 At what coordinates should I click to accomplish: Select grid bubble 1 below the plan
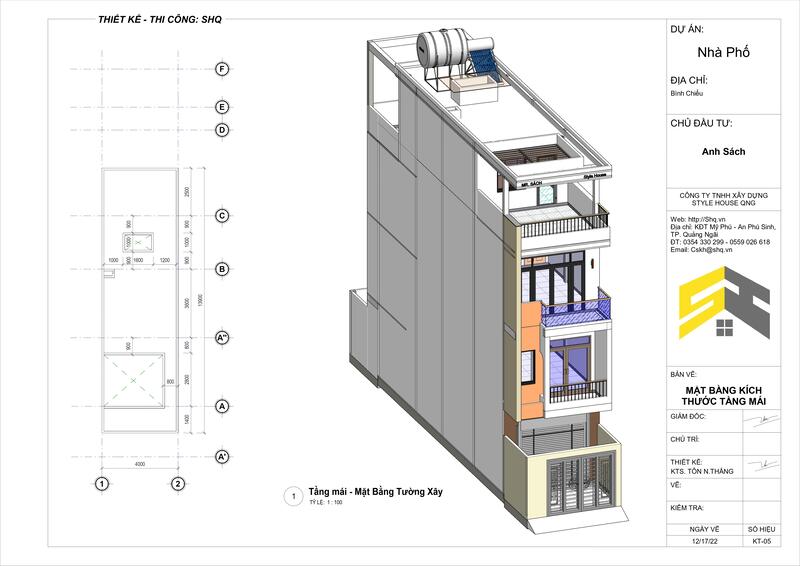[102, 484]
